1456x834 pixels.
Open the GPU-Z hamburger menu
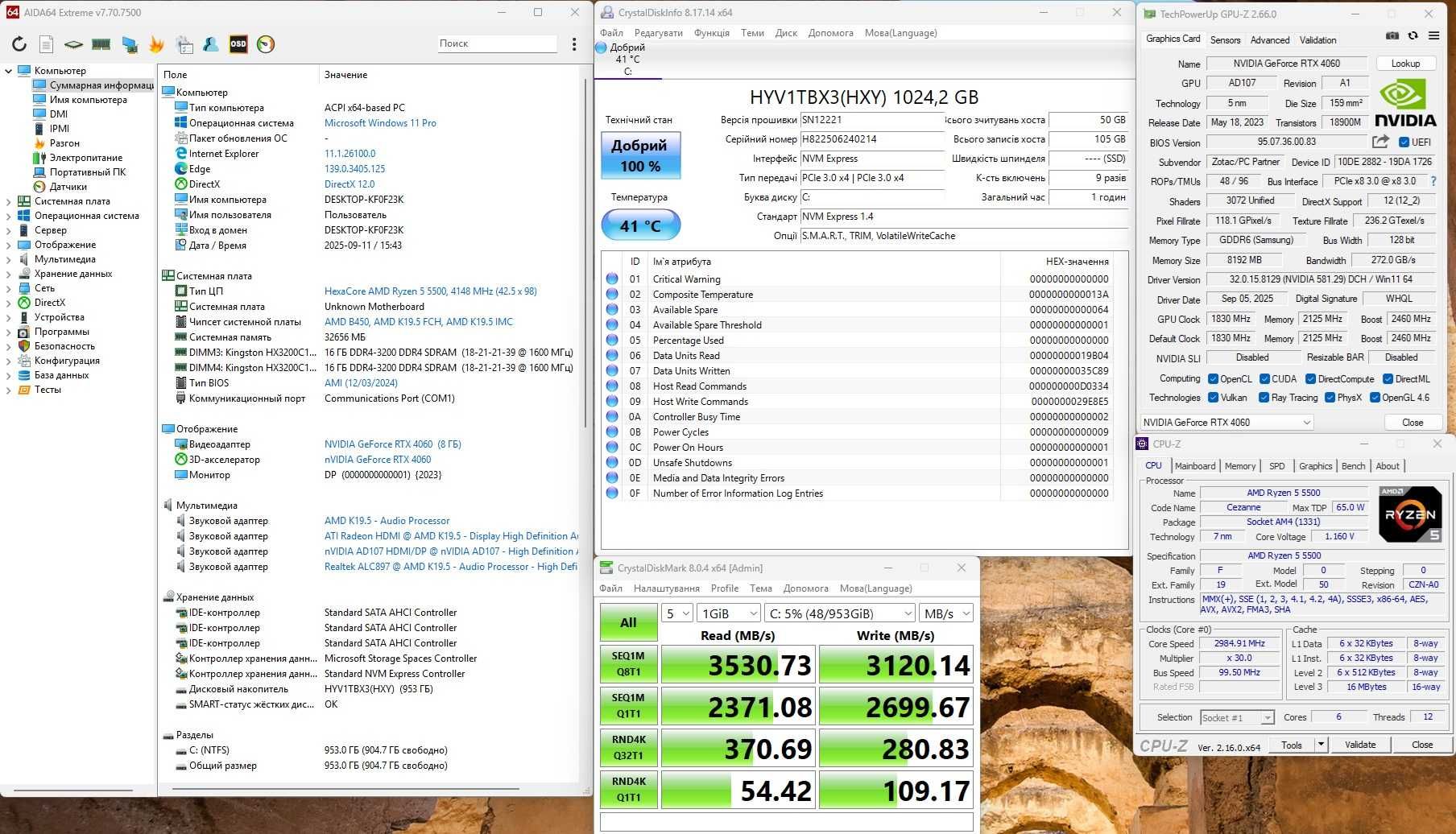(1434, 35)
